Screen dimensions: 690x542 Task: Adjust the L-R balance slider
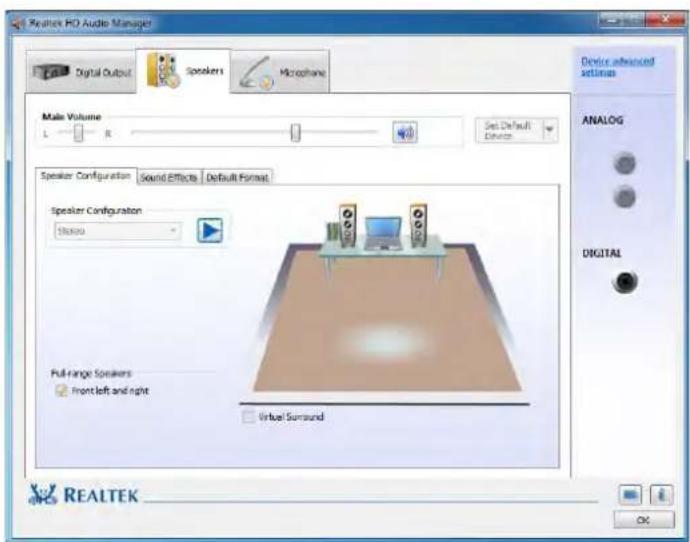(x=78, y=133)
